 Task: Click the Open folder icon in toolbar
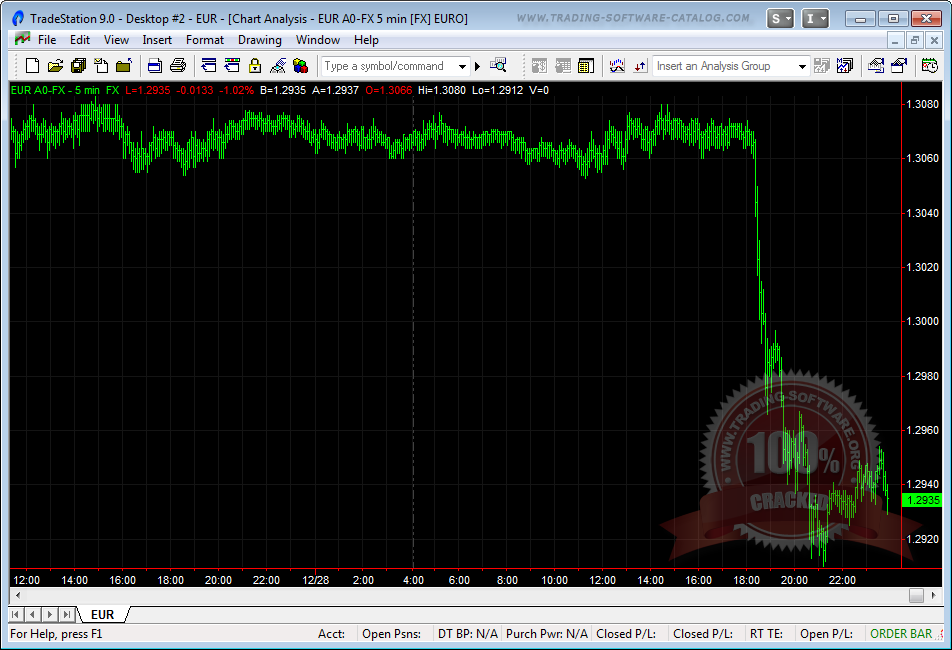coord(55,66)
